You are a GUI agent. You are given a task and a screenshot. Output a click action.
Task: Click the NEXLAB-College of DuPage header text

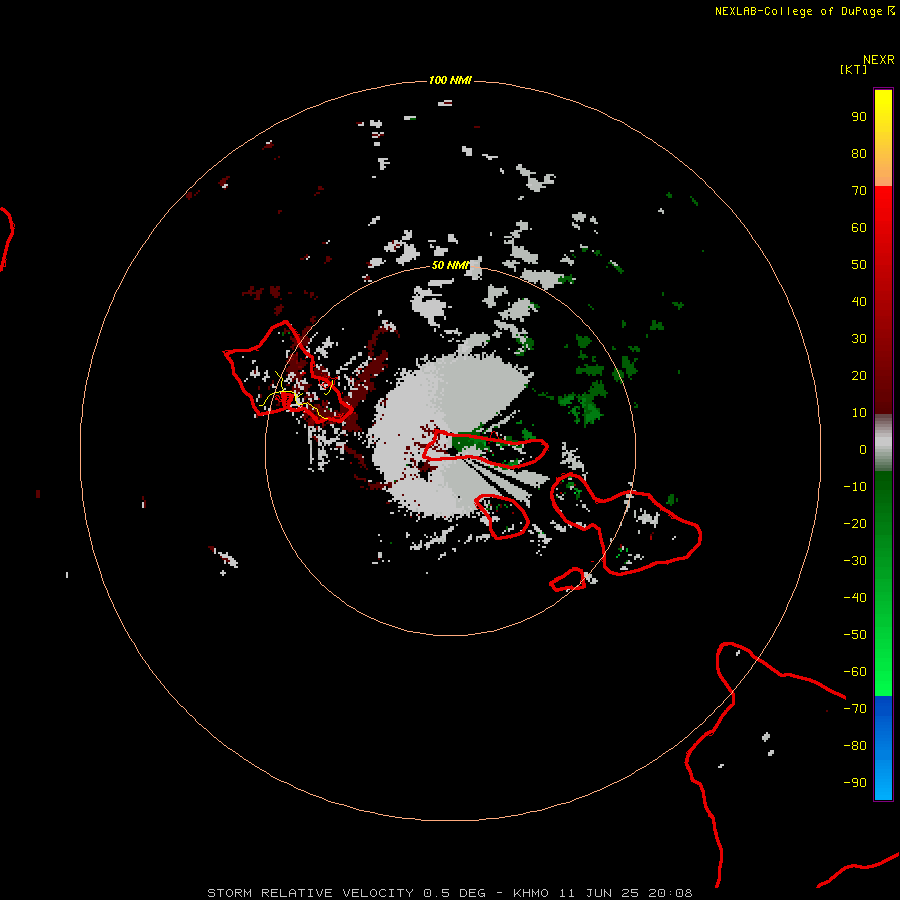tap(798, 11)
